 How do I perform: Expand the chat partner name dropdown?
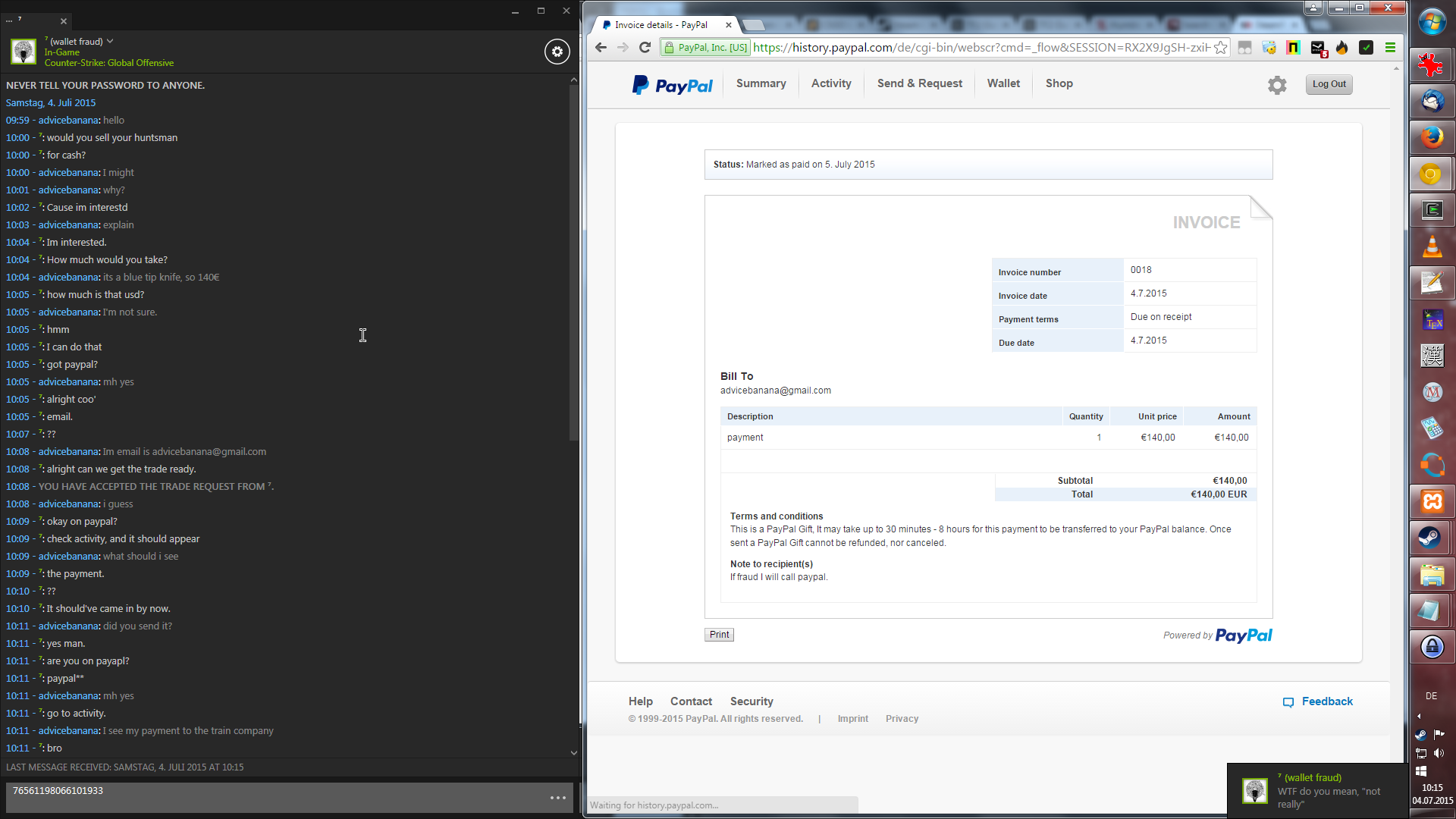pyautogui.click(x=110, y=41)
